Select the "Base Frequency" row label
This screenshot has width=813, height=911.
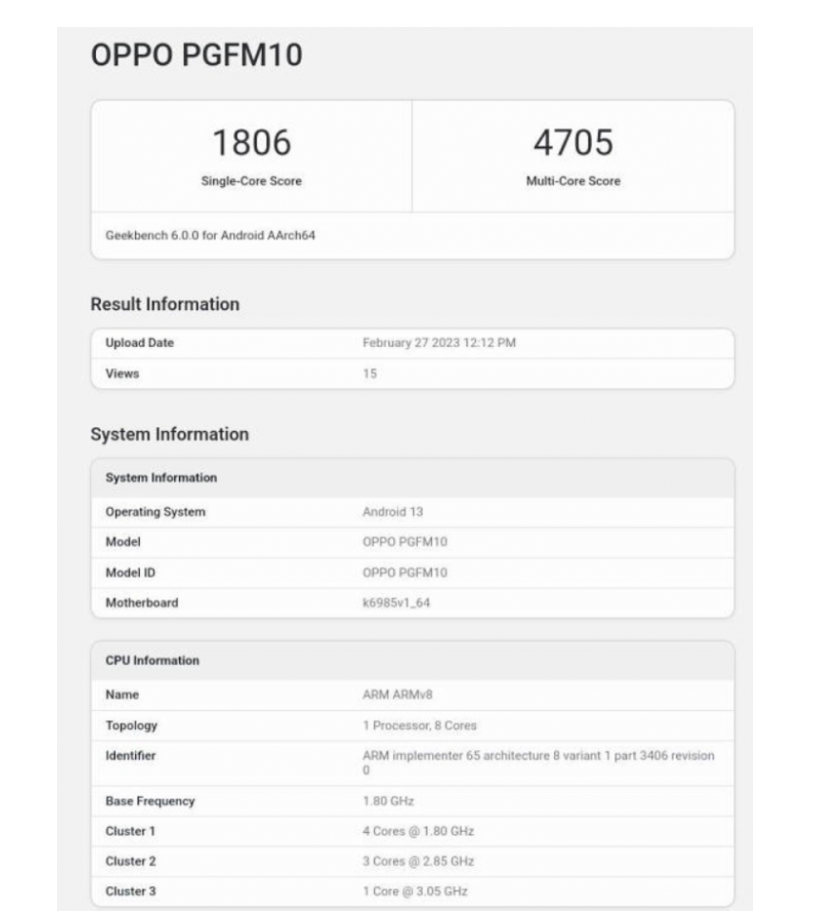150,801
